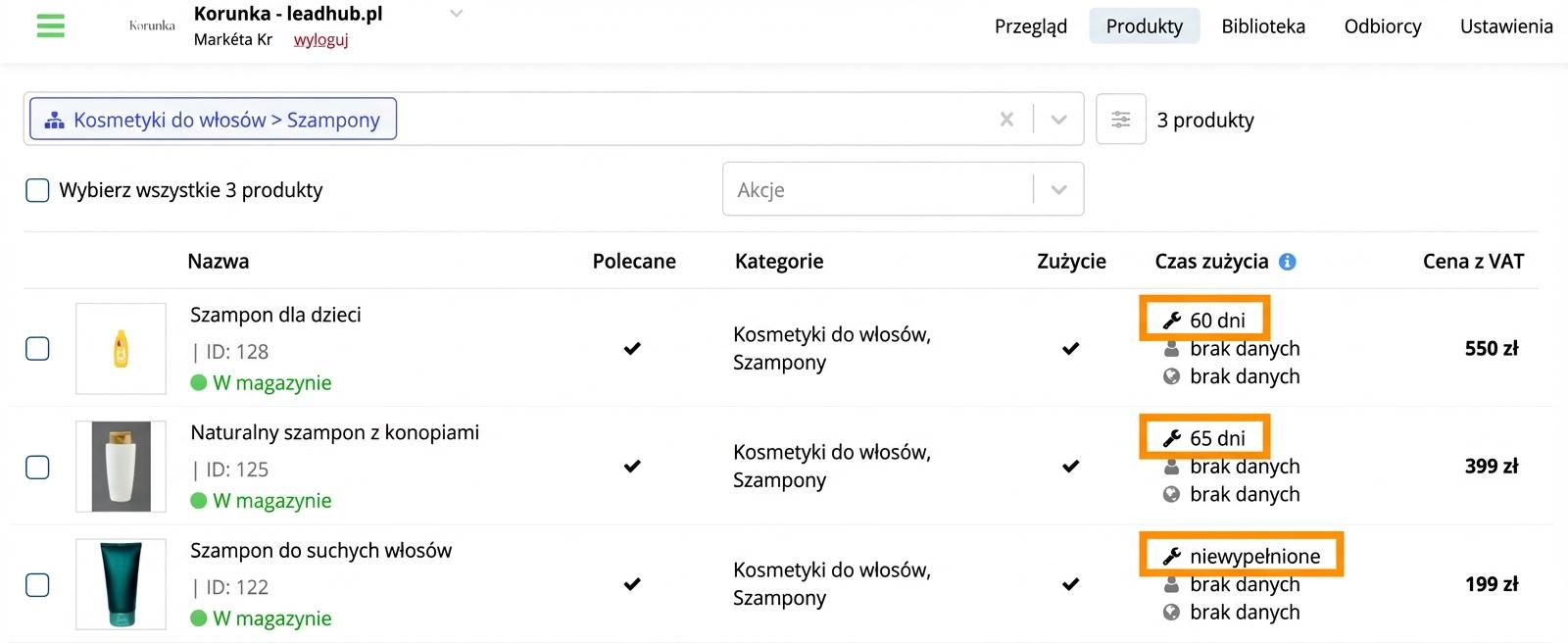Expand the Korunka account switcher chevron
Viewport: 1568px width, 643px height.
456,14
